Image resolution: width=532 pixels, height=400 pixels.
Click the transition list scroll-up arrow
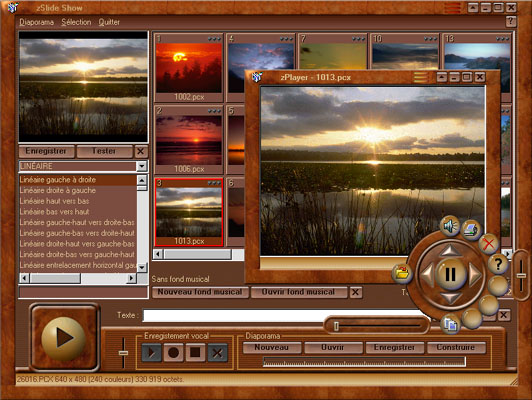(142, 180)
